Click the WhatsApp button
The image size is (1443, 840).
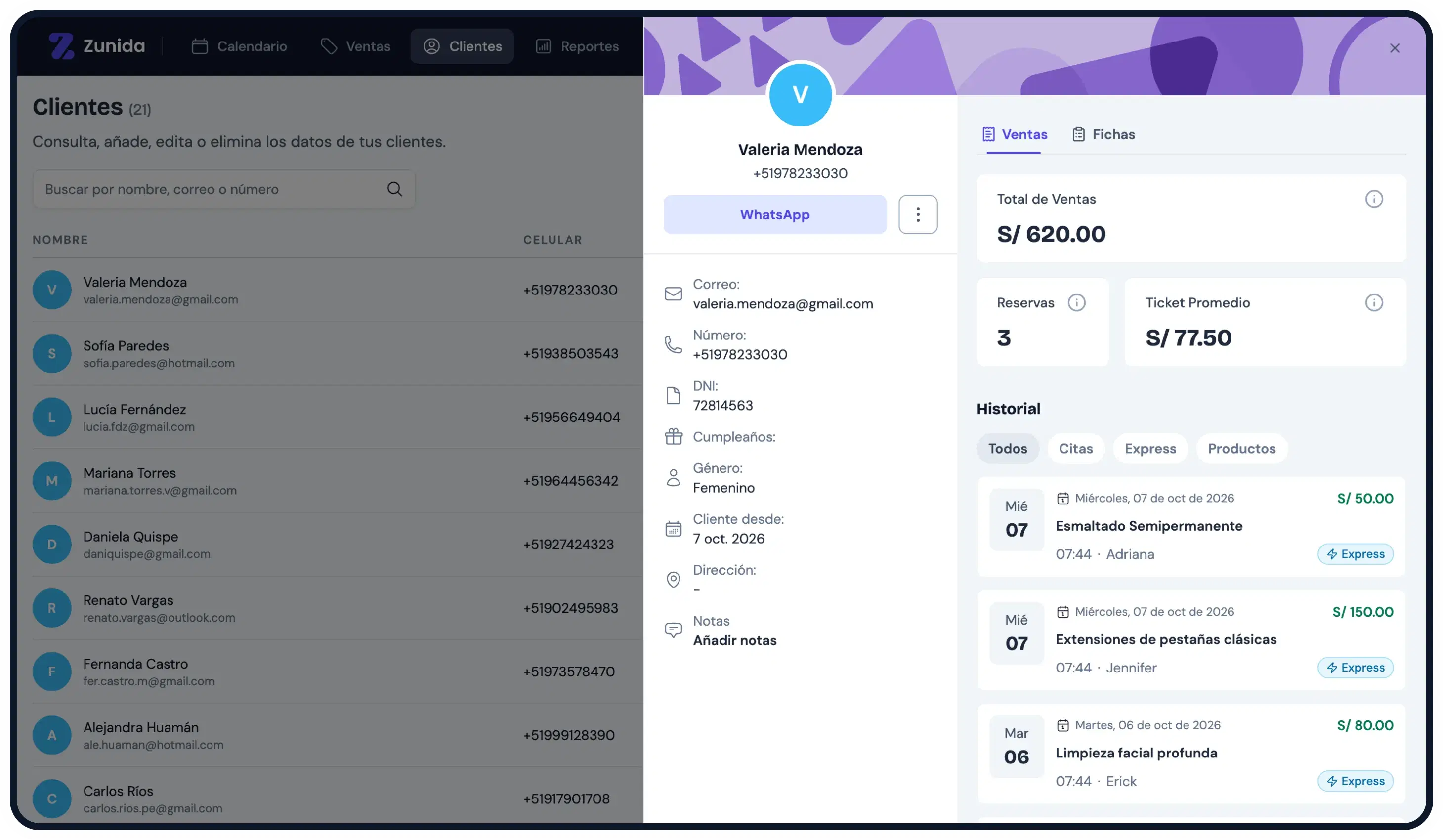pos(775,215)
